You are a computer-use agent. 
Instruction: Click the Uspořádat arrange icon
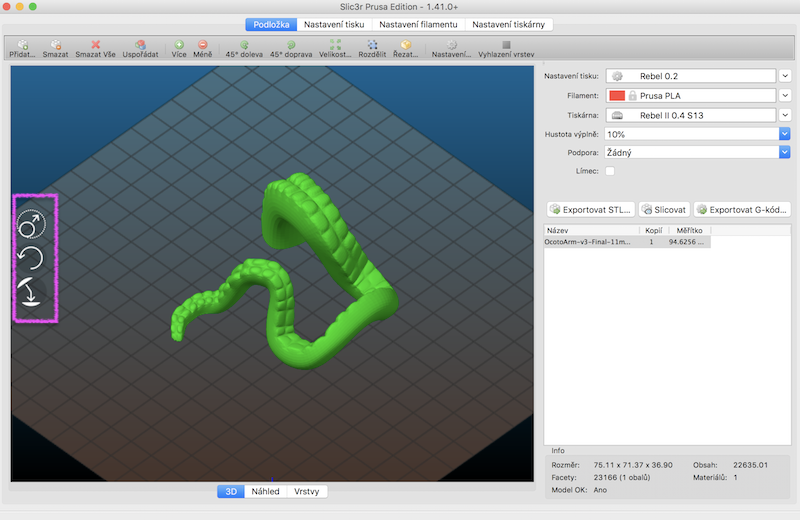click(x=140, y=45)
